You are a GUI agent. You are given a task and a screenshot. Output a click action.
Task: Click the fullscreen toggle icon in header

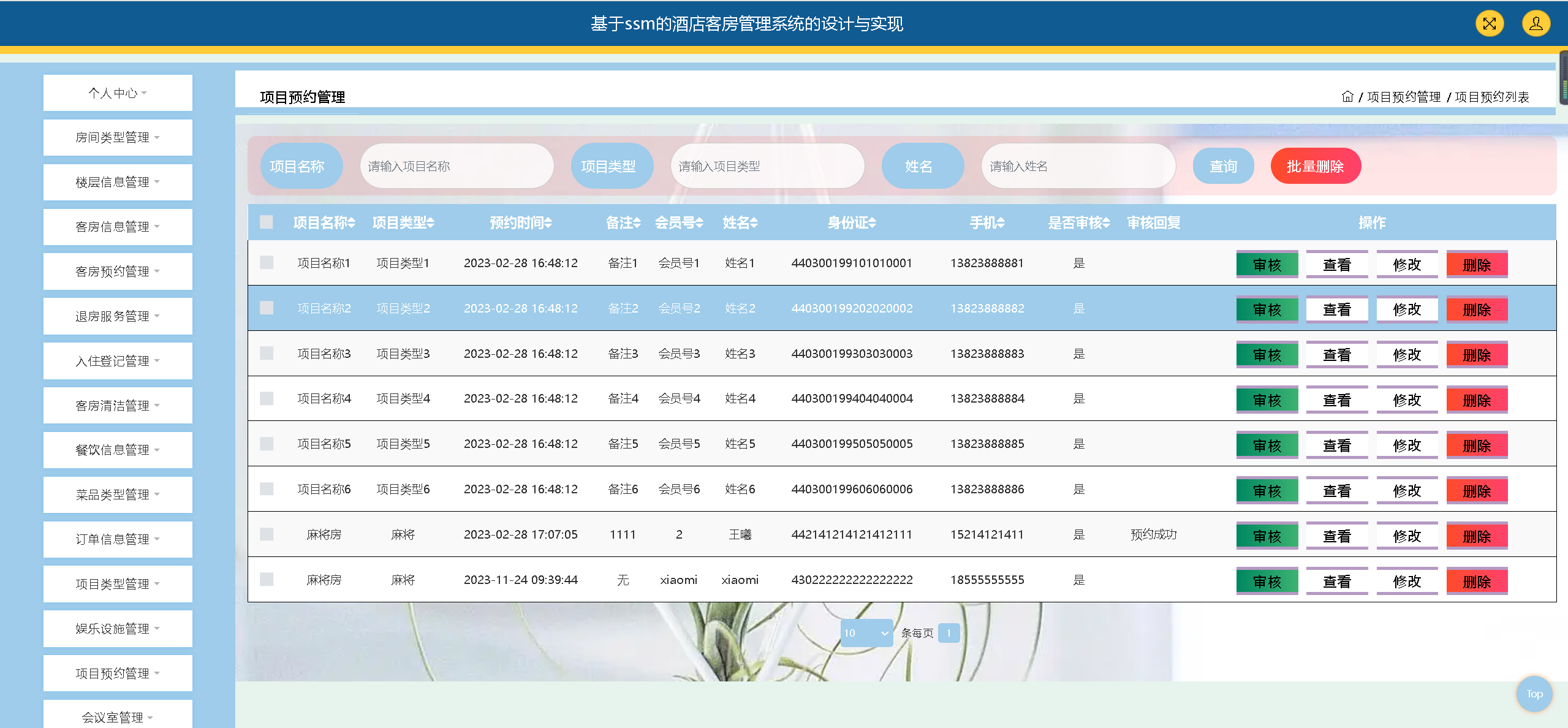point(1489,24)
